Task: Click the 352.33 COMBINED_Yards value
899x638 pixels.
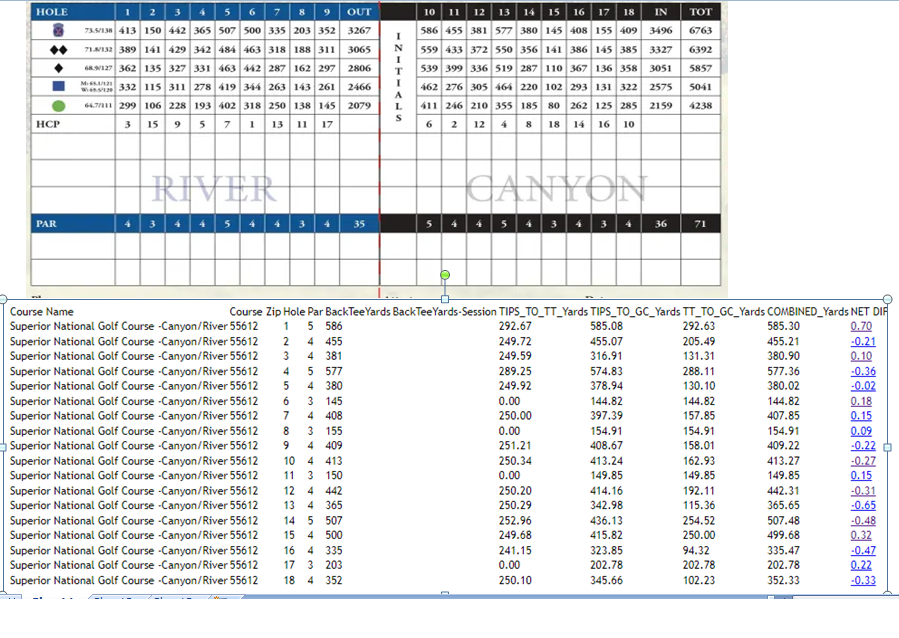Action: 783,580
